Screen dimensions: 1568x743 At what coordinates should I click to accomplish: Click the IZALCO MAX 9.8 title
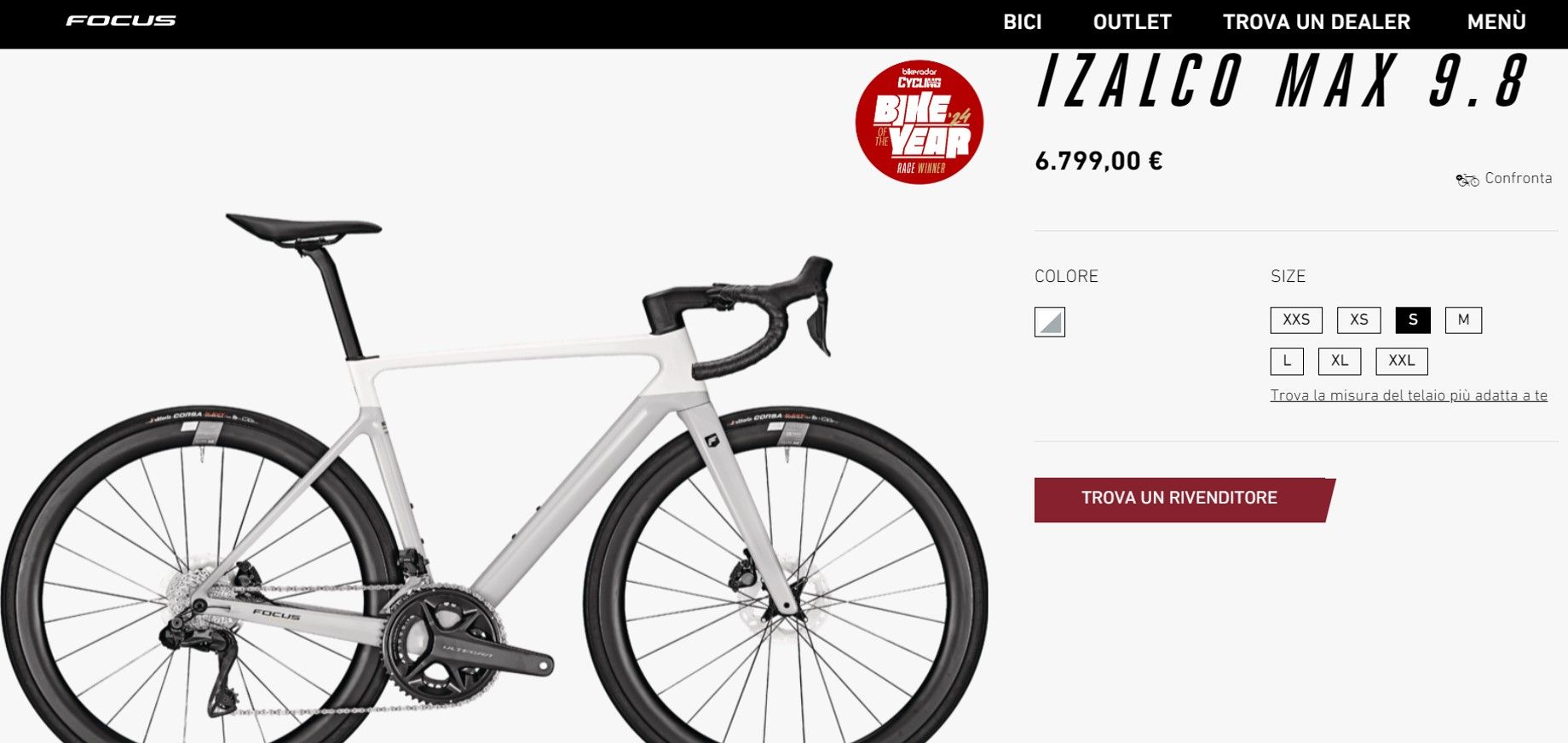(x=1283, y=81)
